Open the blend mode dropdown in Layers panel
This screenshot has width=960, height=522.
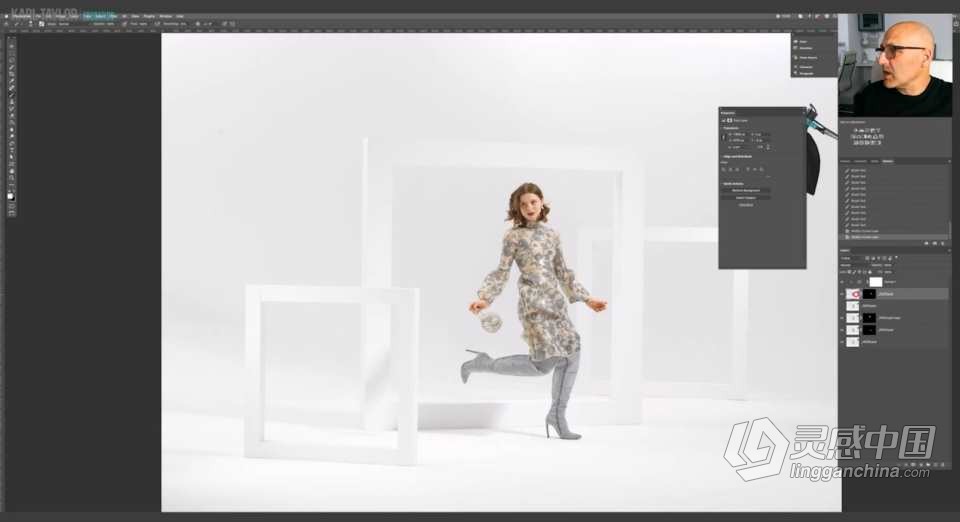(x=852, y=266)
